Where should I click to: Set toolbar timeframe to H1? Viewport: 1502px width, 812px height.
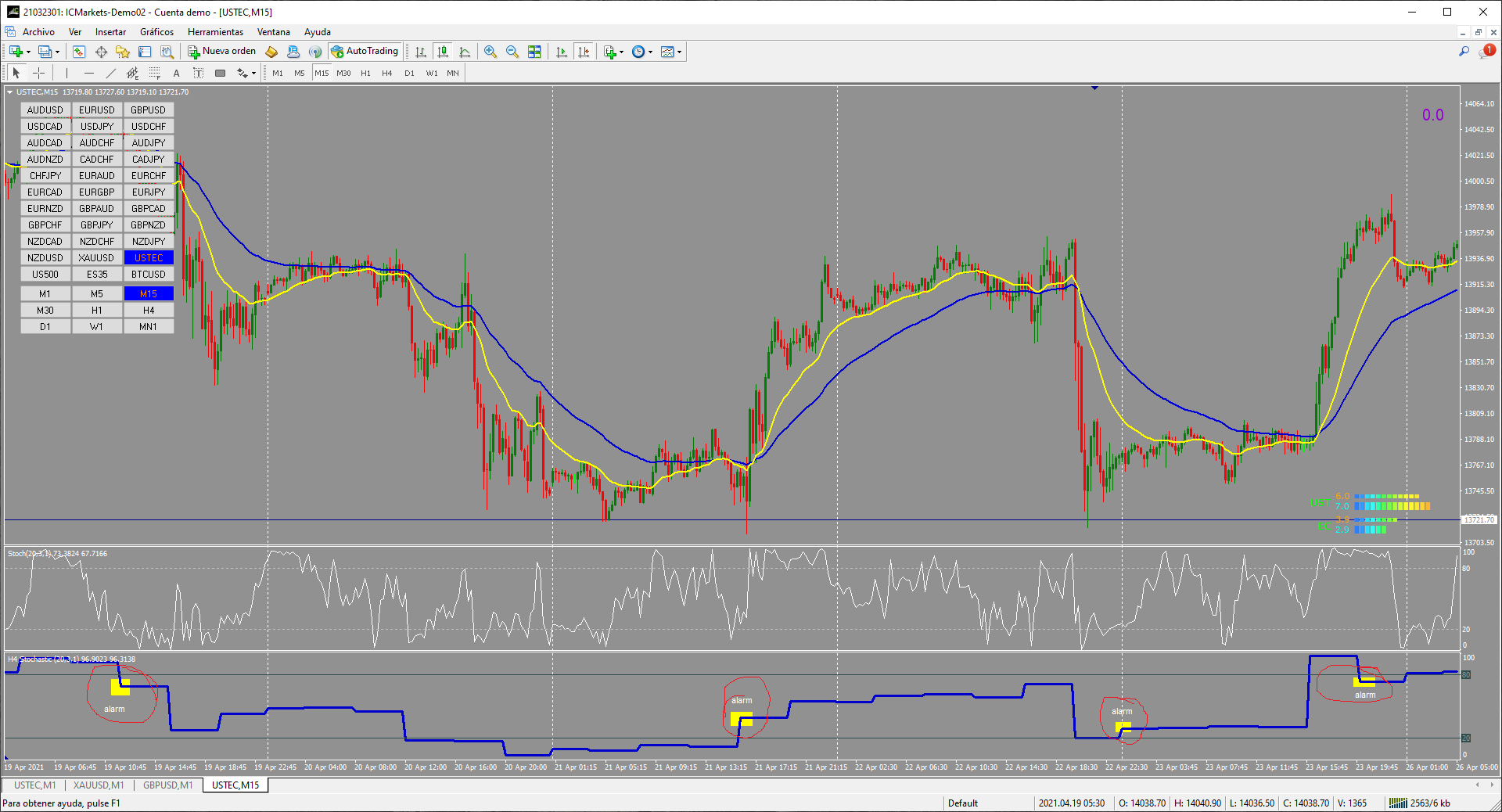pos(365,73)
